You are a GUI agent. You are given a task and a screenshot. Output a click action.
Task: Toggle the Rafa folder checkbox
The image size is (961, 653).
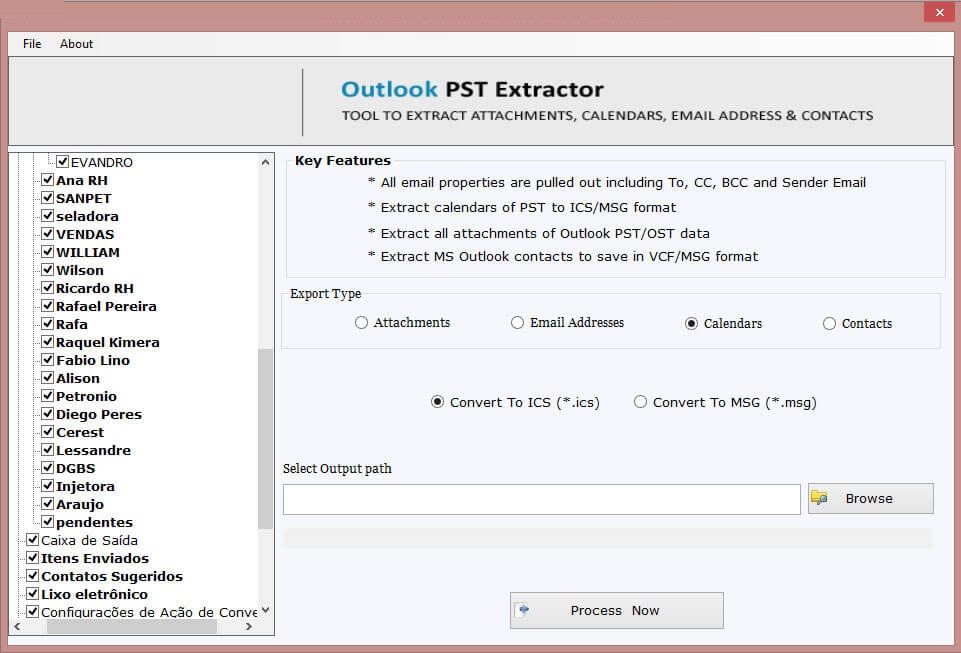tap(48, 324)
